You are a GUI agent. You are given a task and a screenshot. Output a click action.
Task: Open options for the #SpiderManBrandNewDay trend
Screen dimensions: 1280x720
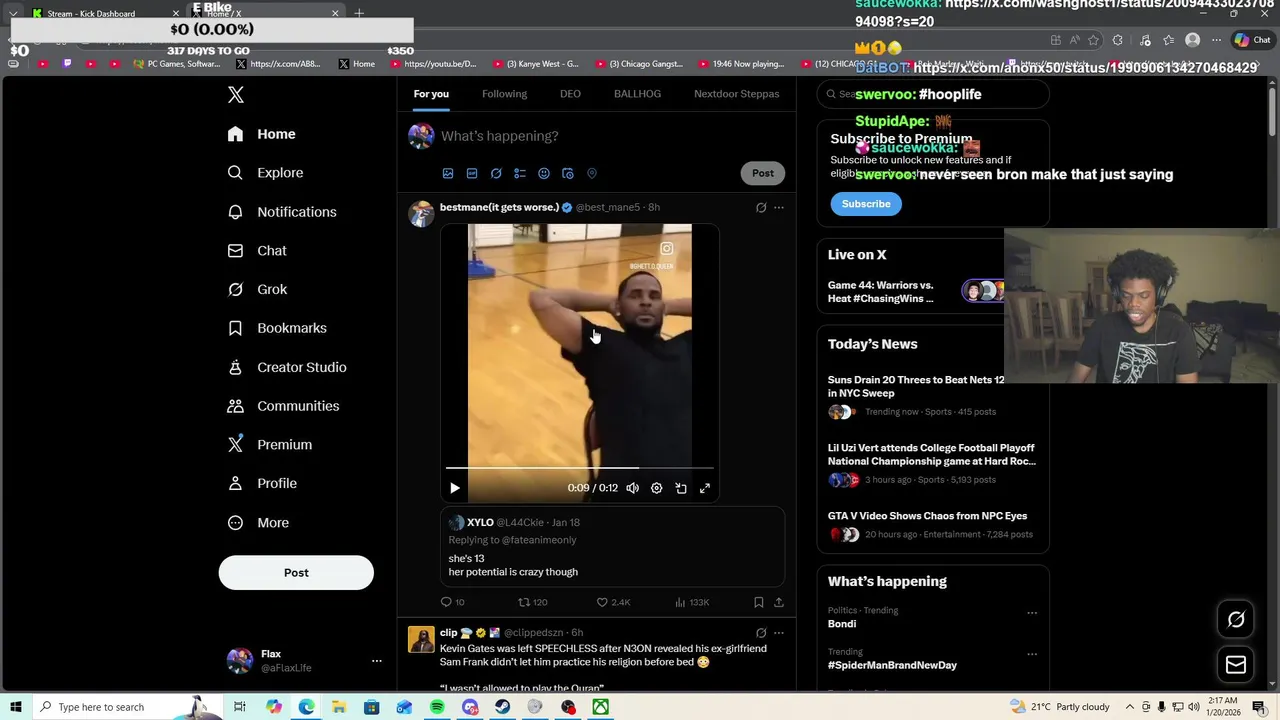click(x=1032, y=654)
